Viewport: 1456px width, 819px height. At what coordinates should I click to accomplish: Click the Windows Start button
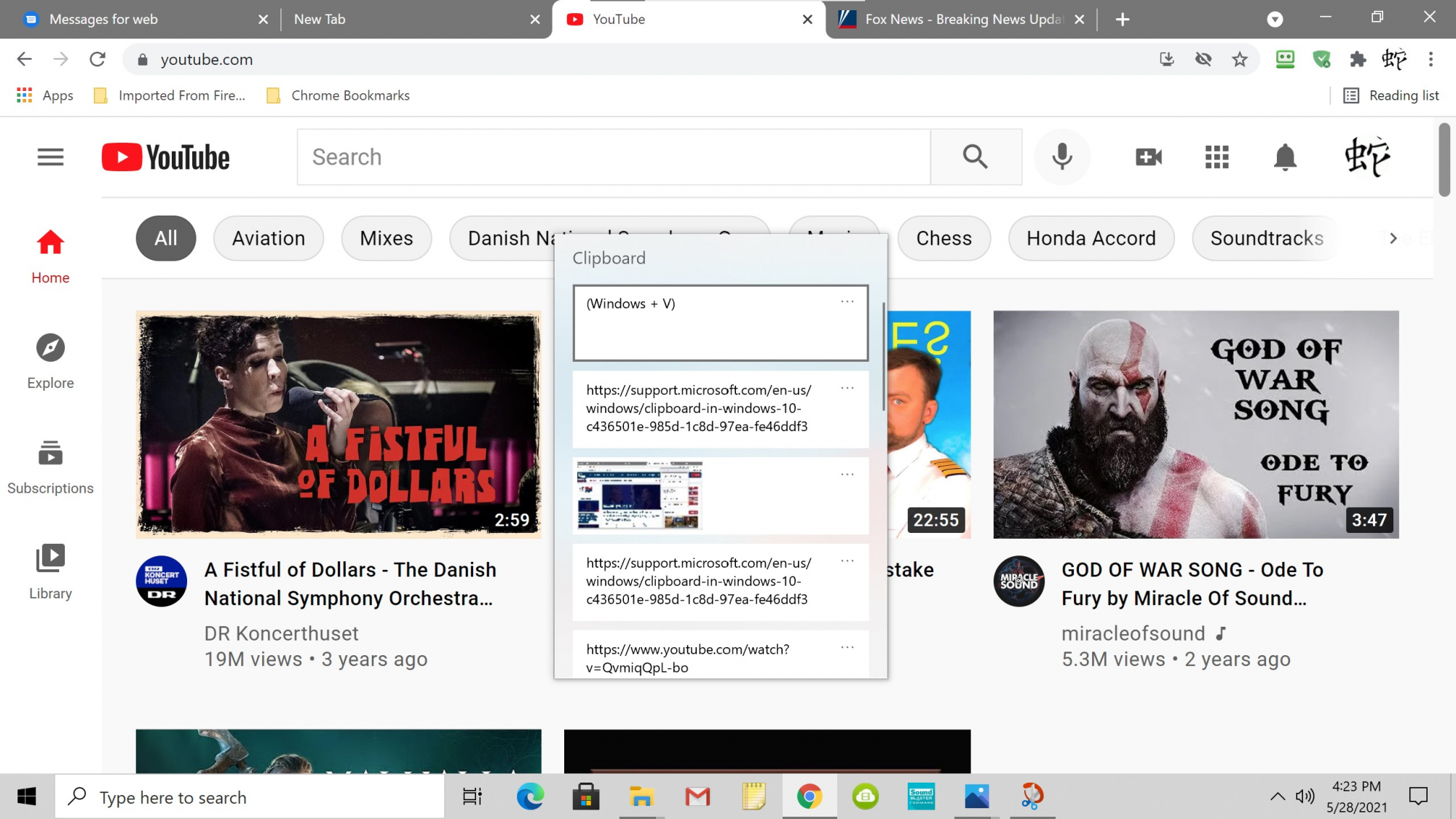pyautogui.click(x=27, y=797)
